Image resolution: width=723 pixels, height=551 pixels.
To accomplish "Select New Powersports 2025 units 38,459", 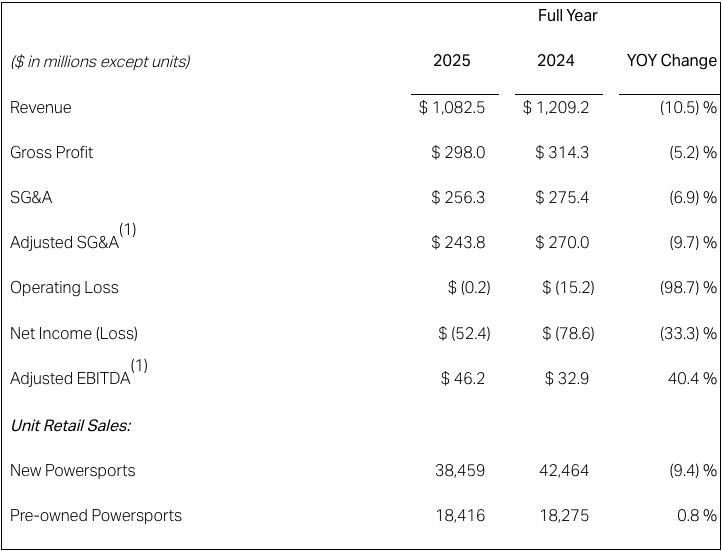I will [x=460, y=470].
